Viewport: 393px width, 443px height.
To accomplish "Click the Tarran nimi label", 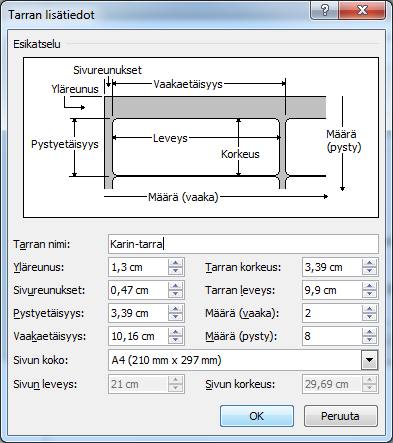I will pos(42,244).
